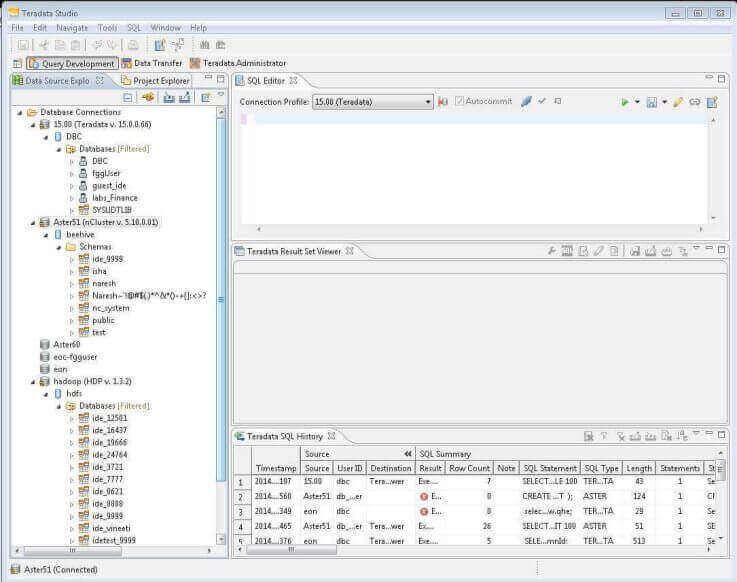The width and height of the screenshot is (737, 582).
Task: Click the save icon in Result Set Viewer toolbar
Action: [635, 251]
